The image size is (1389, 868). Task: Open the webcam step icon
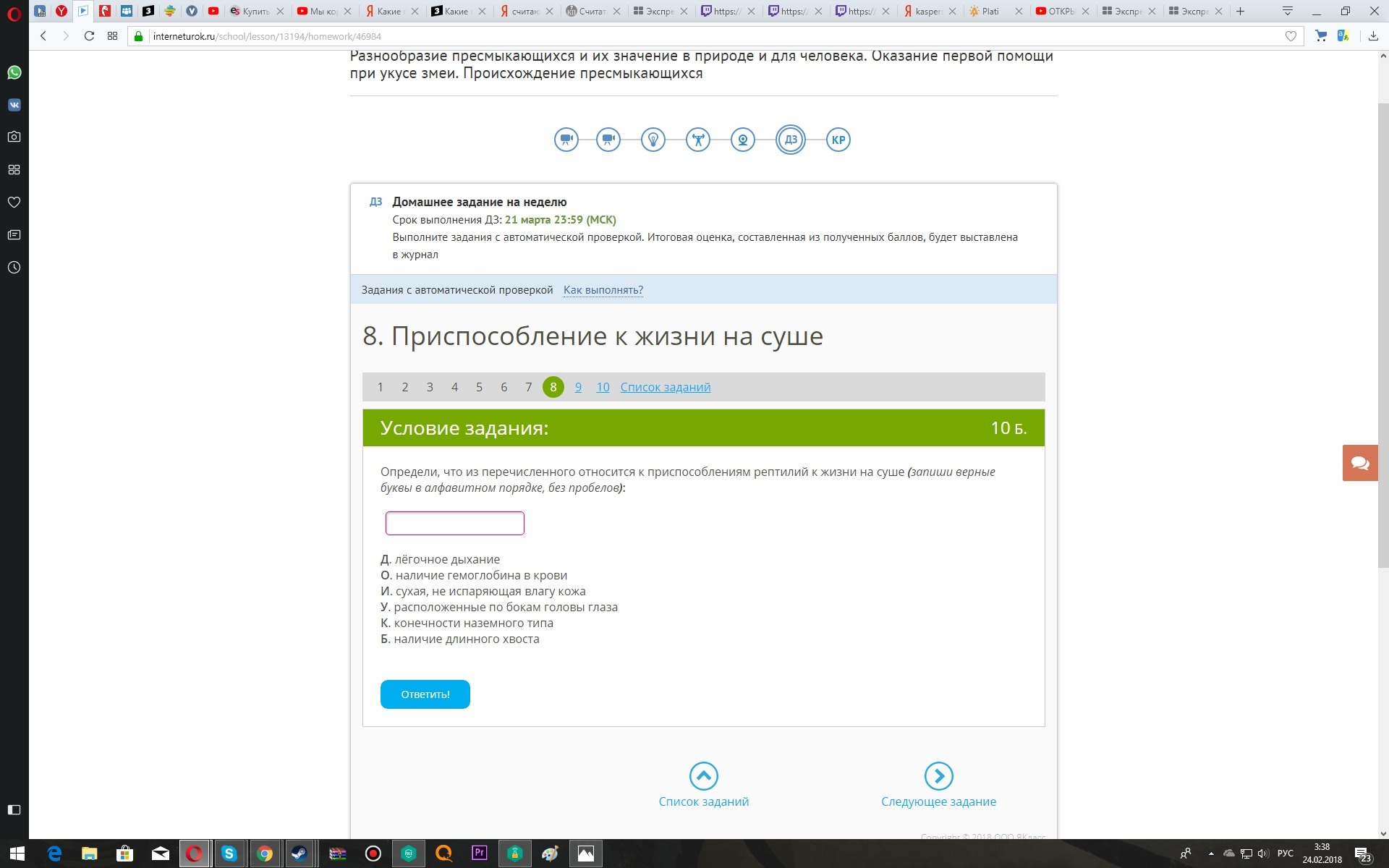(x=743, y=140)
